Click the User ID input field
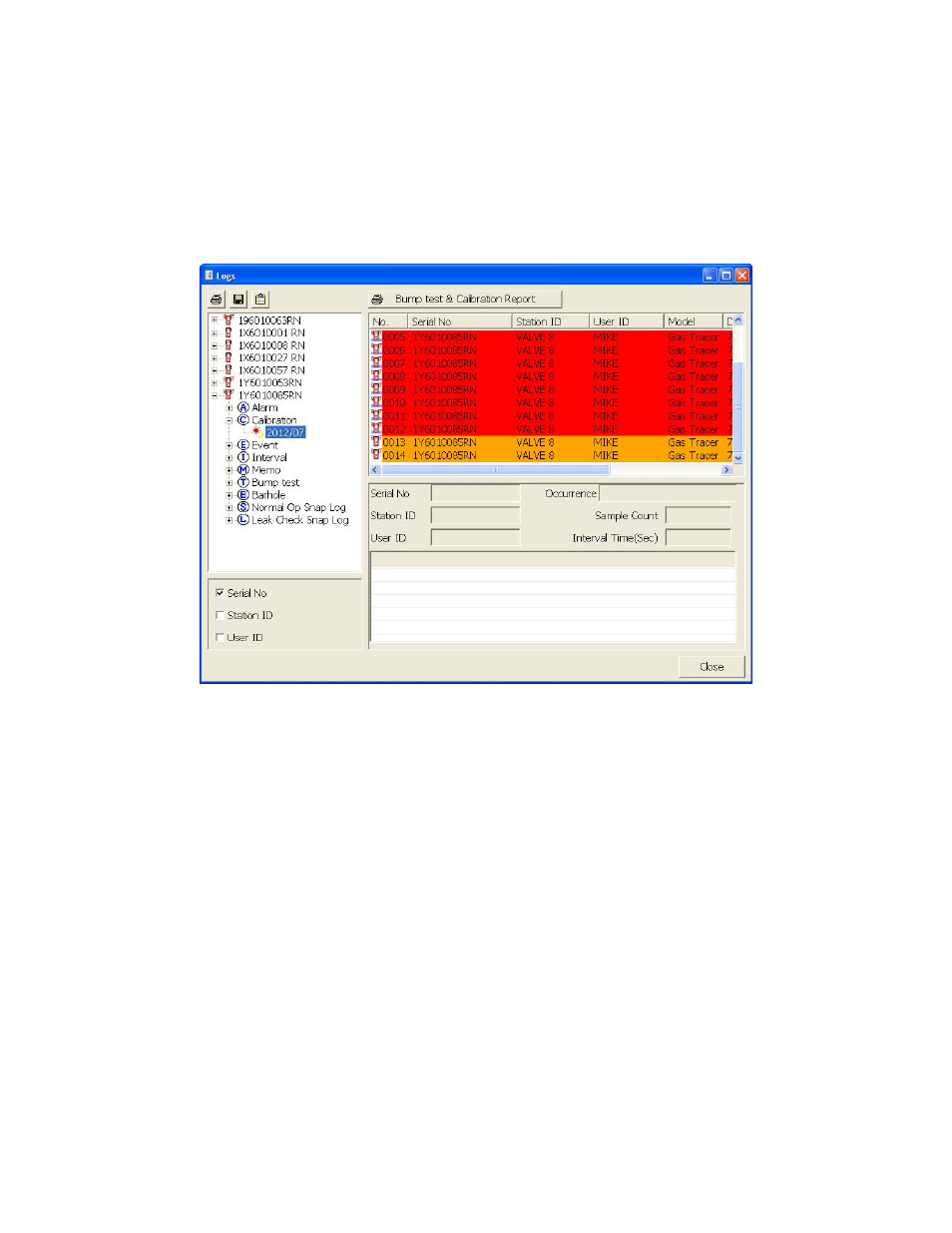The width and height of the screenshot is (952, 1233). (x=475, y=537)
